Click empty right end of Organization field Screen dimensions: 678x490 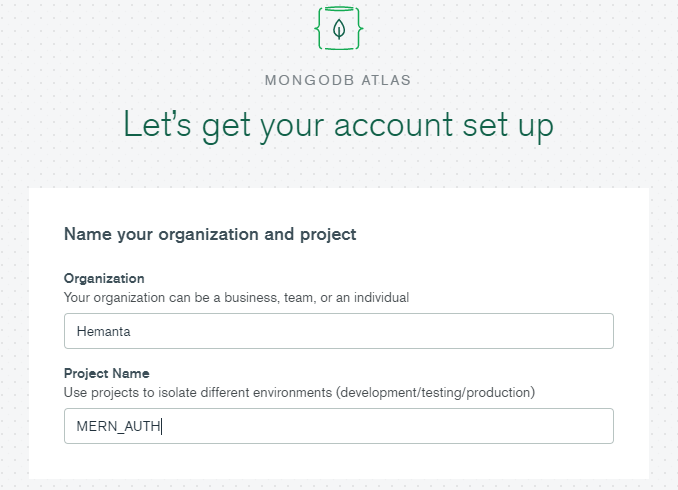pos(560,331)
